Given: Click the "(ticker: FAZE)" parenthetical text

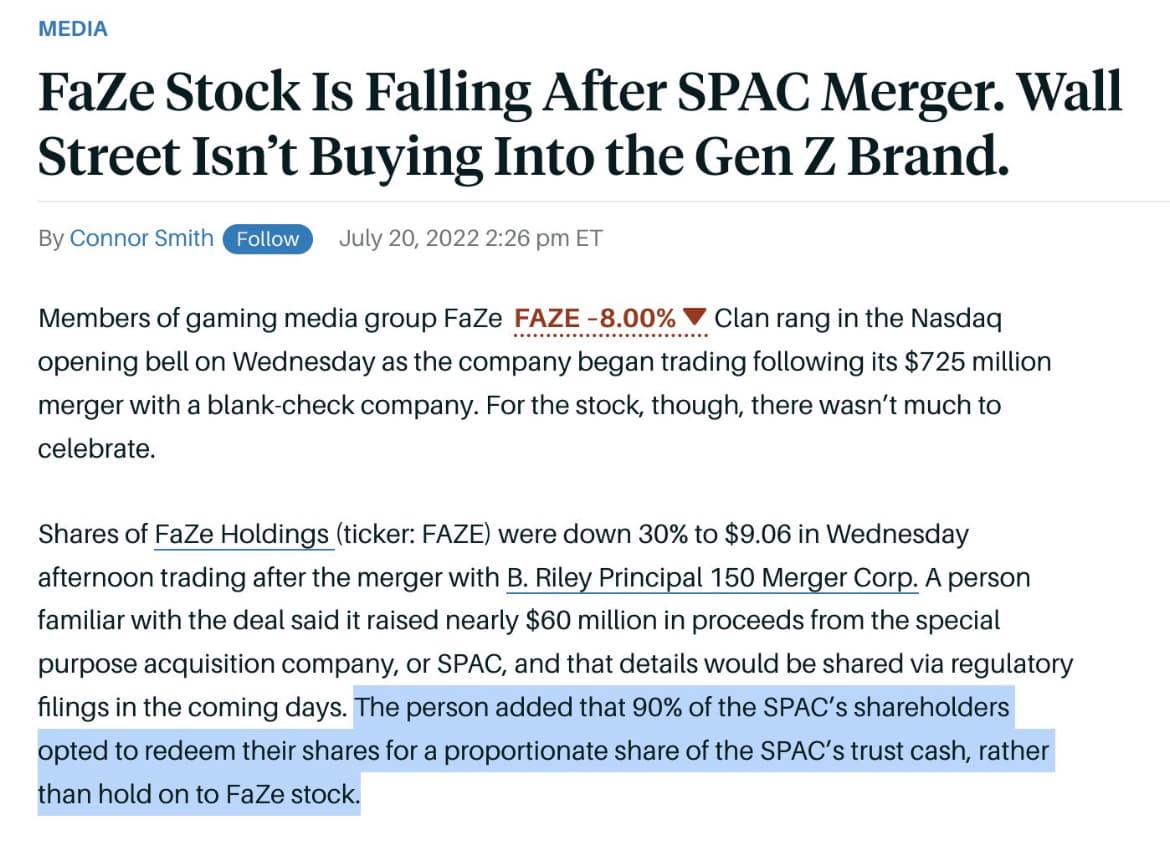Looking at the screenshot, I should tap(413, 534).
